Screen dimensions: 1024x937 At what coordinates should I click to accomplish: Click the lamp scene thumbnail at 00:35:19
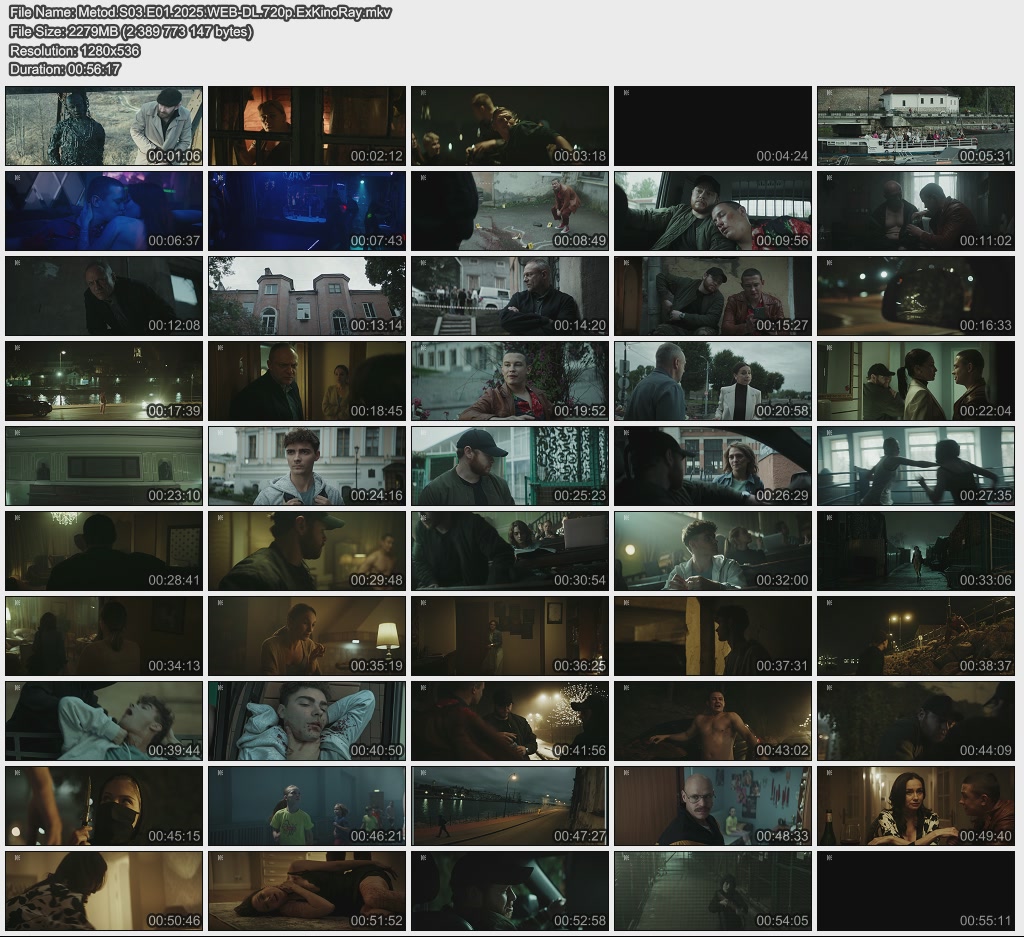click(x=307, y=636)
